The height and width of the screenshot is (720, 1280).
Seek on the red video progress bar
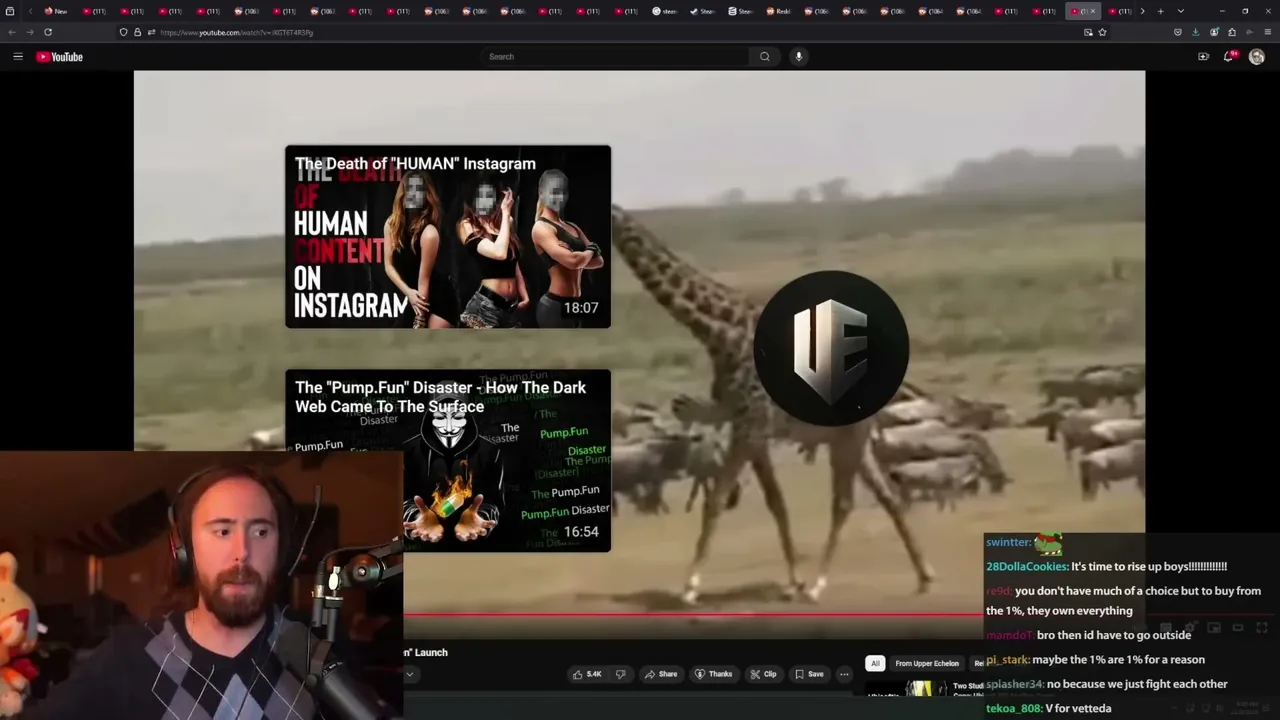click(692, 615)
